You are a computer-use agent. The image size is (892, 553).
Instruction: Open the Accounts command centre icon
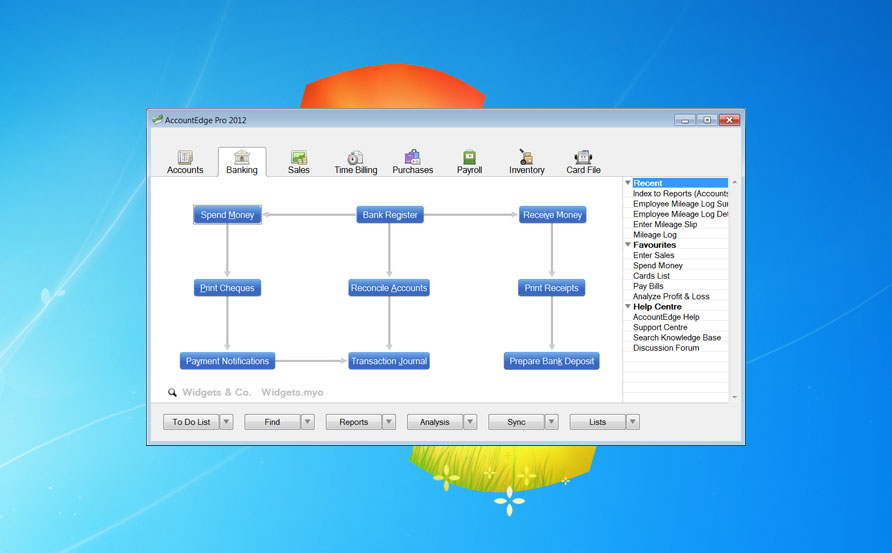coord(185,158)
